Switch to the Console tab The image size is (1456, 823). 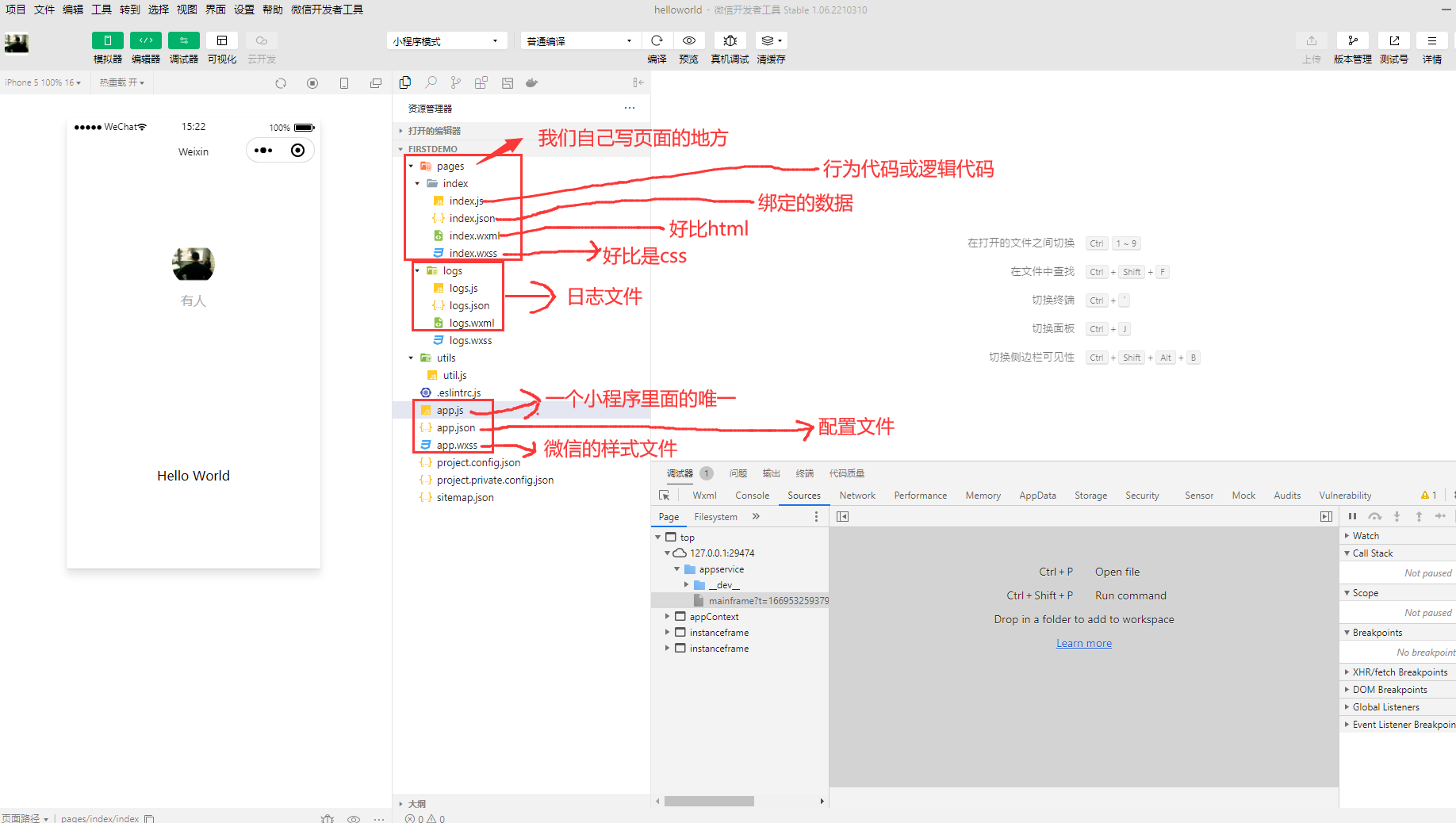pyautogui.click(x=752, y=496)
